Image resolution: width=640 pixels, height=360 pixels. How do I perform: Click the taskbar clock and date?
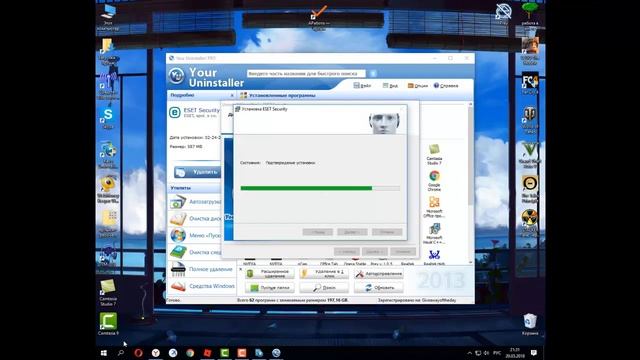pyautogui.click(x=515, y=353)
